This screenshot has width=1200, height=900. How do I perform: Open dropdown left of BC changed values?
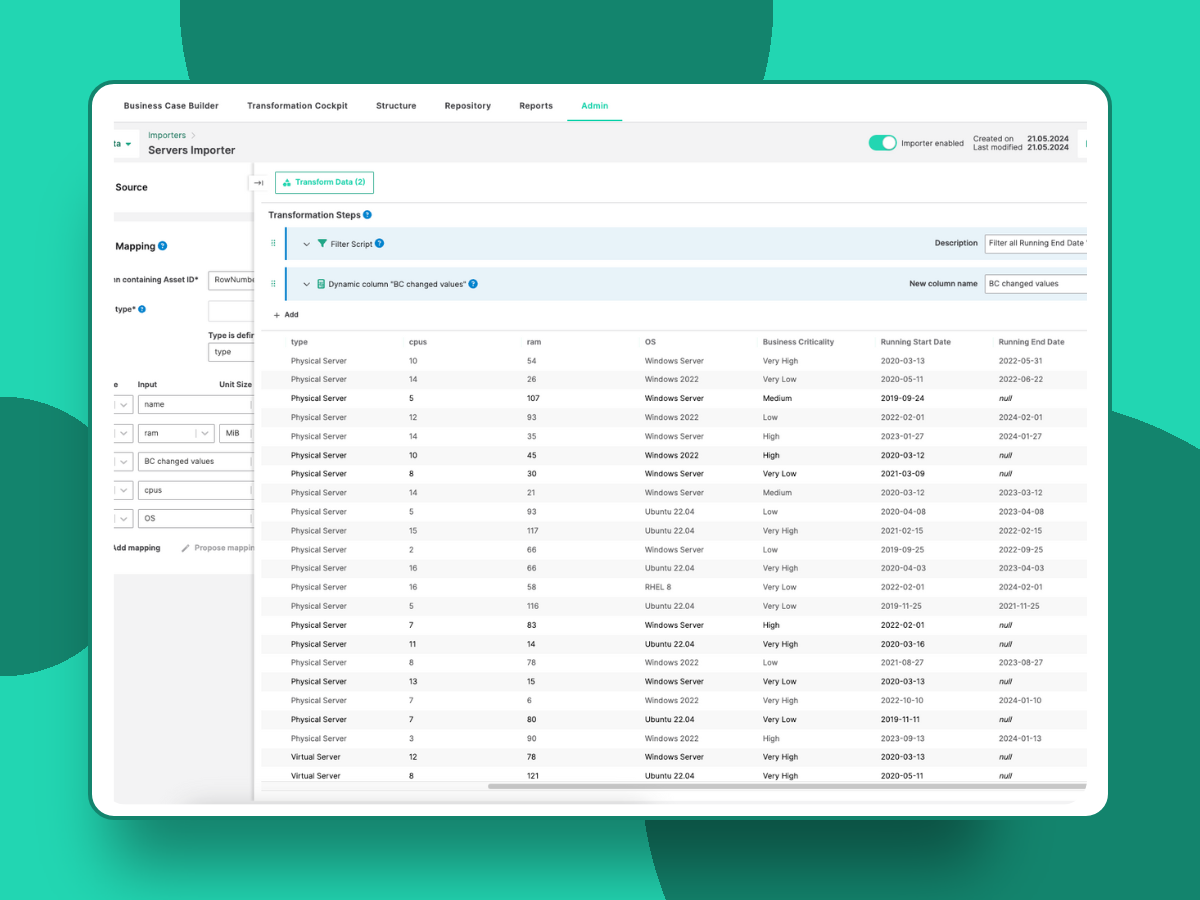pos(122,462)
